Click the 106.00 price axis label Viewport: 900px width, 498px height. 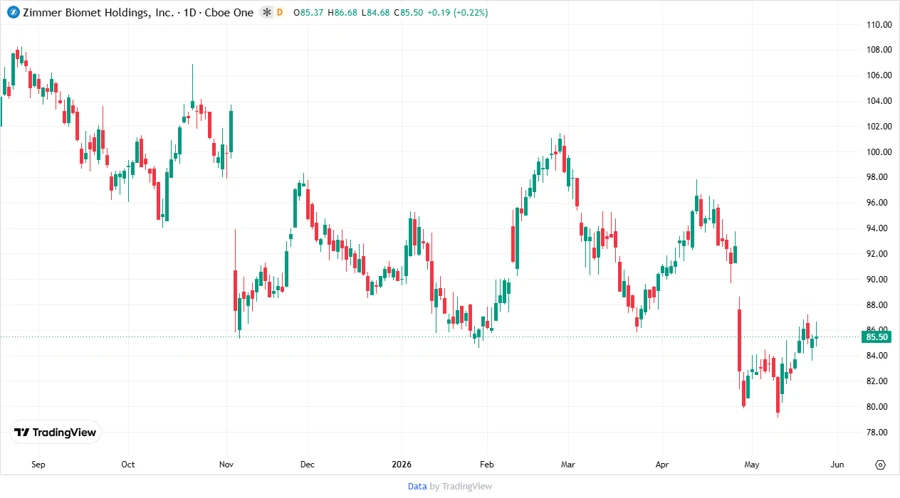pos(879,75)
